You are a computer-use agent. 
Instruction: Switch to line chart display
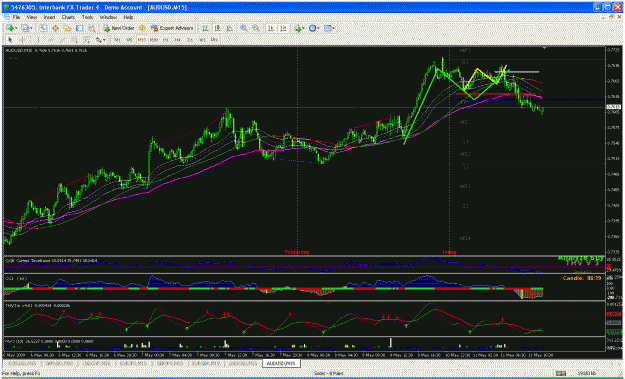(x=230, y=28)
